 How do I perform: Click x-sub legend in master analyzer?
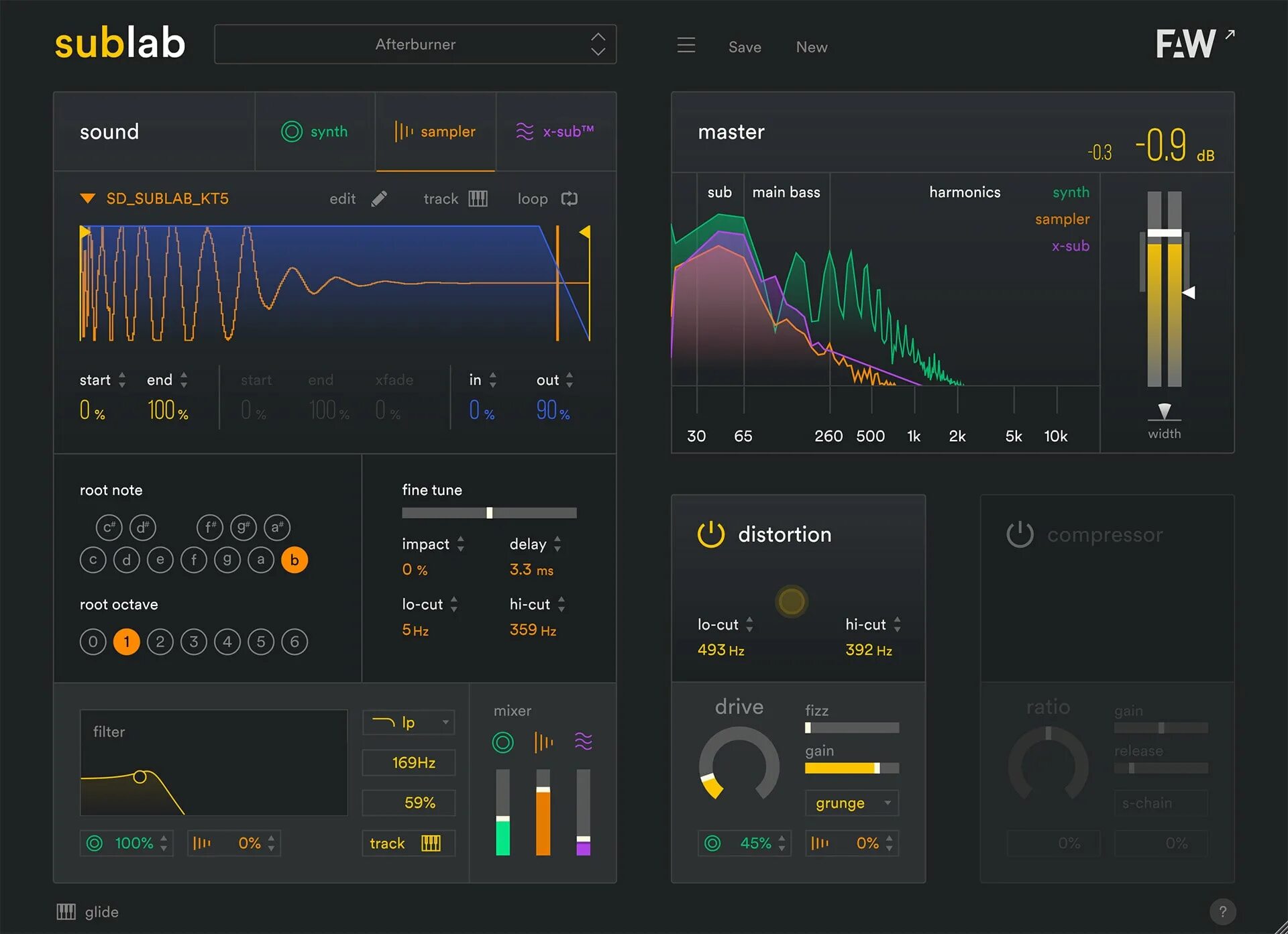tap(1071, 246)
